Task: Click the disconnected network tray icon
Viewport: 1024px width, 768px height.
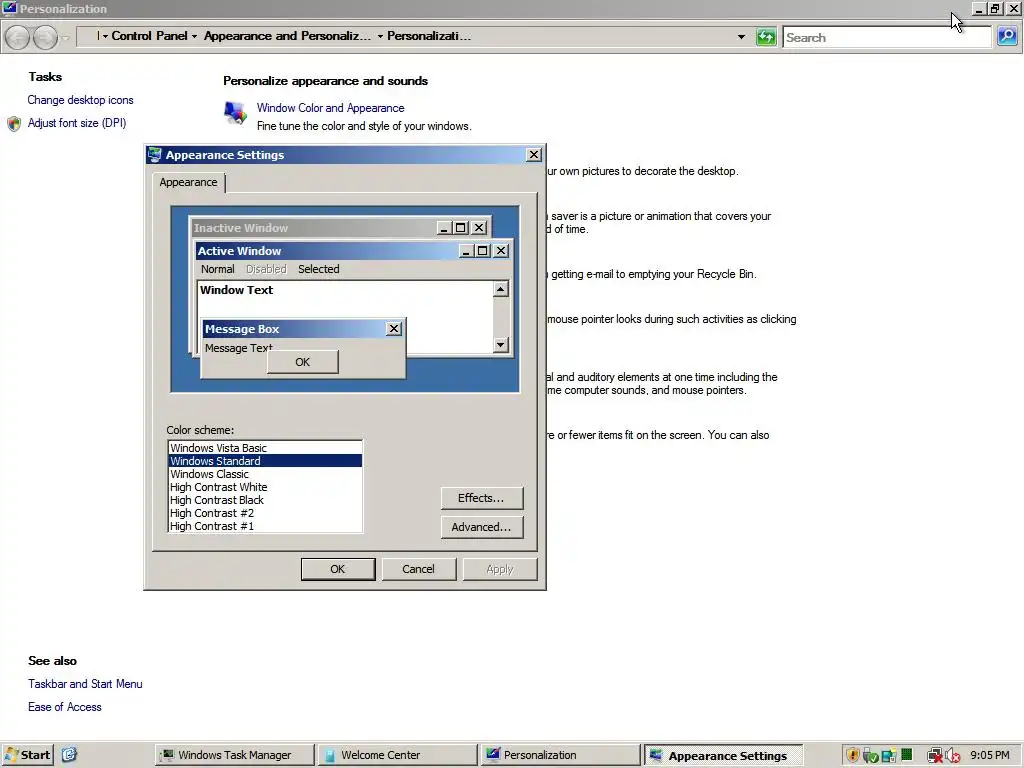Action: coord(935,756)
